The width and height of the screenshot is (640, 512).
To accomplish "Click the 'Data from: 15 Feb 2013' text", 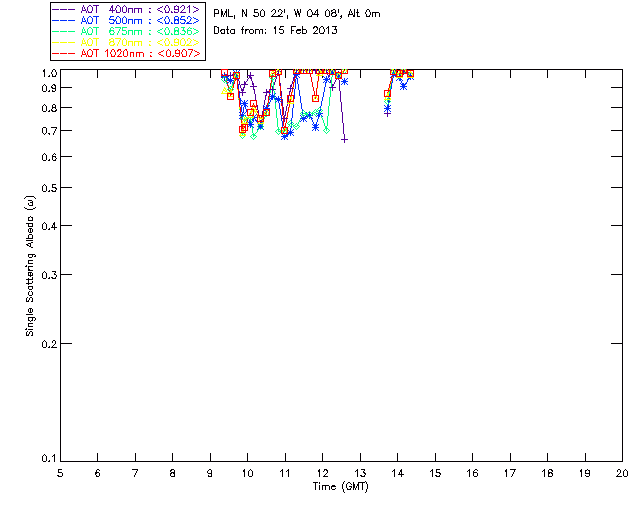I will (275, 31).
